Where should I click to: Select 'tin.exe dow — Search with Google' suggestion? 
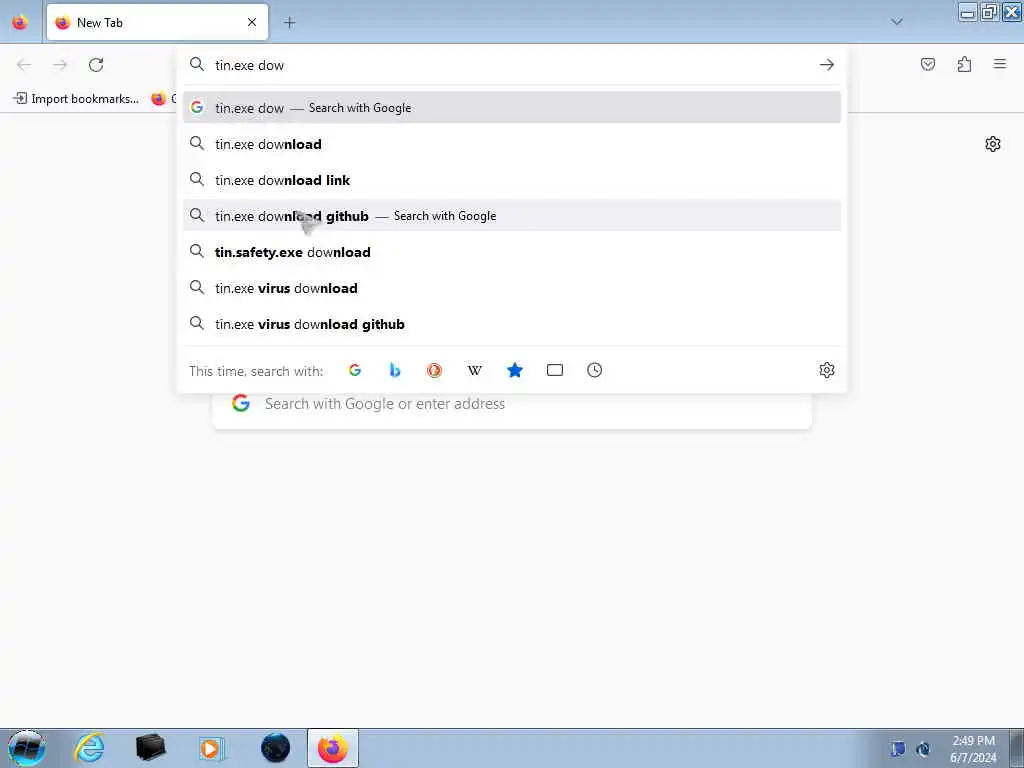512,108
